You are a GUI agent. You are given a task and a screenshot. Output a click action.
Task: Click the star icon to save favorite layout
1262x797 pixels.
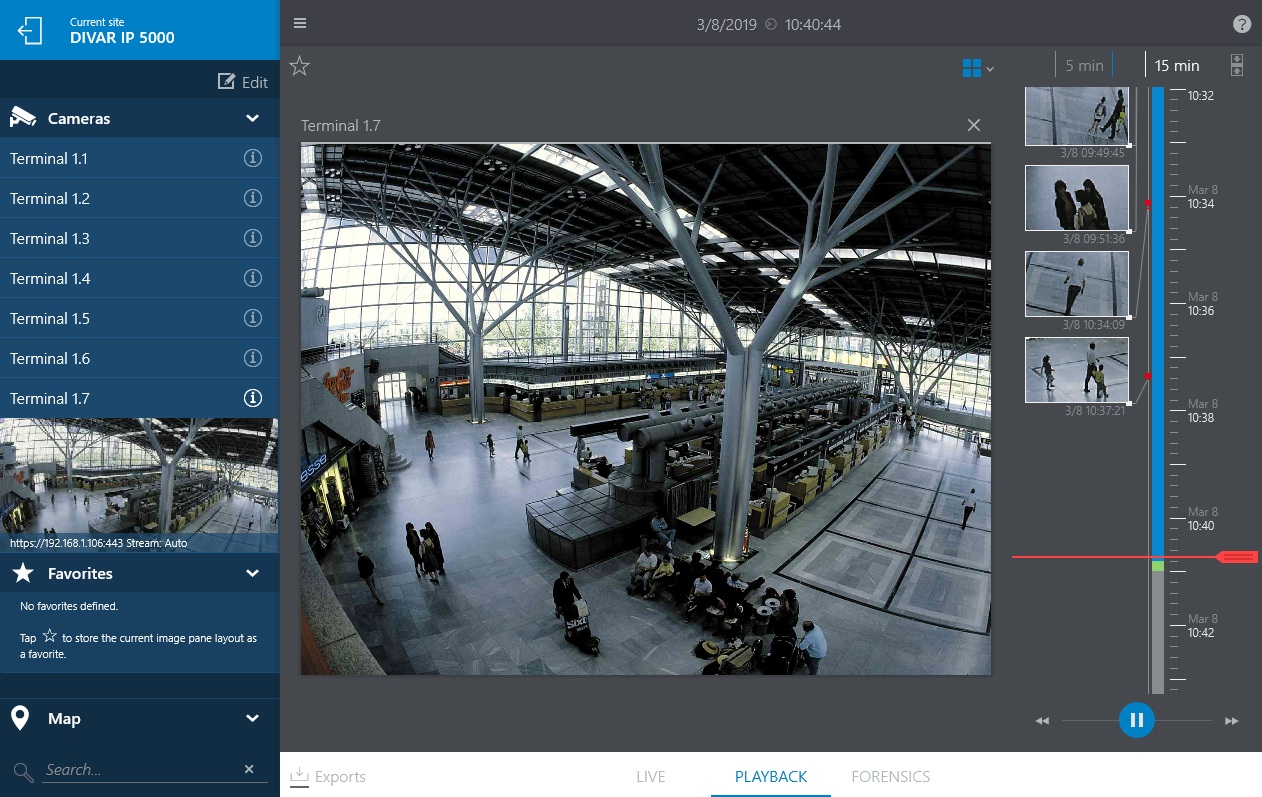coord(299,67)
